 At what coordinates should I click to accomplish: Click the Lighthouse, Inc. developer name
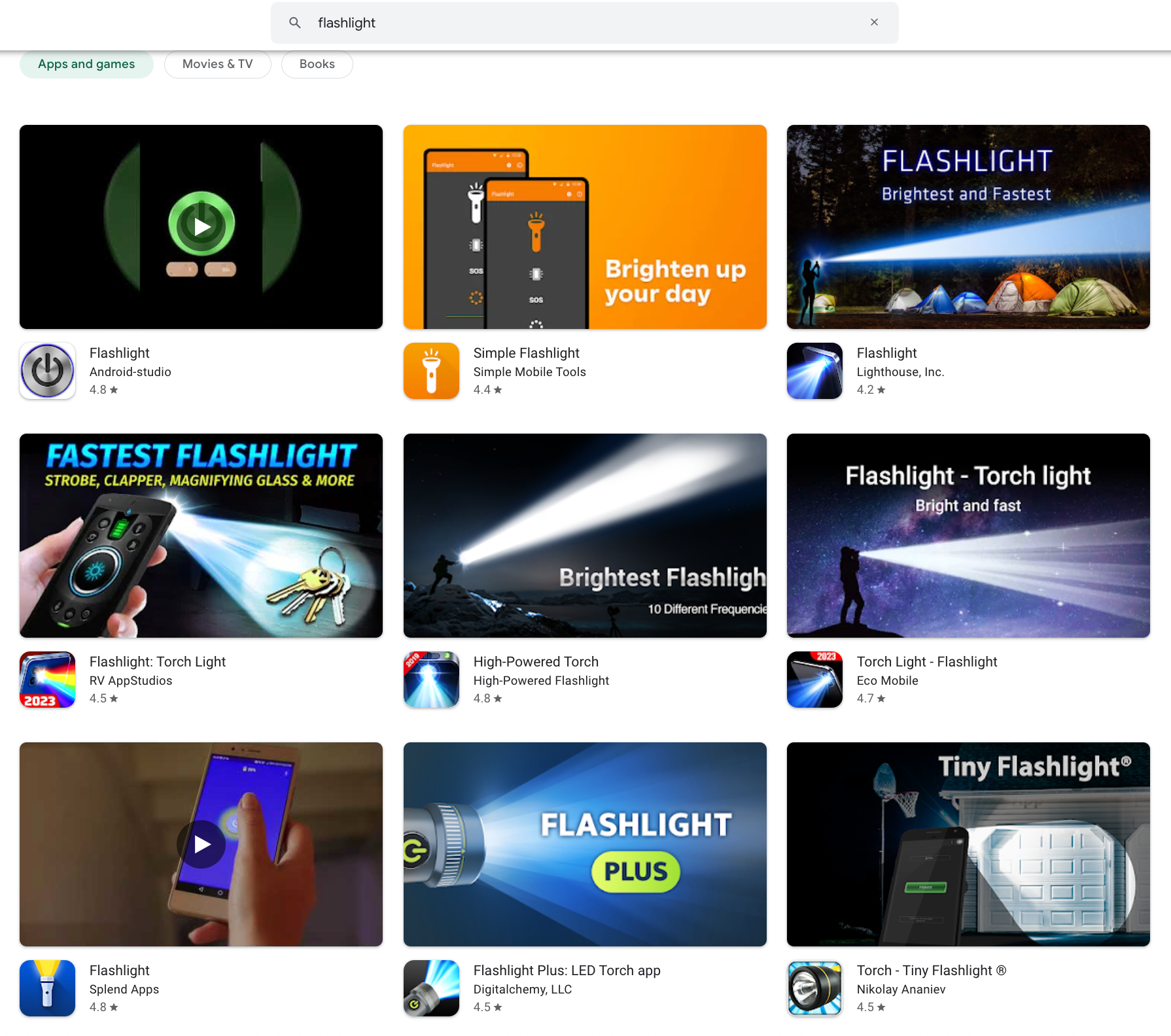[x=901, y=372]
